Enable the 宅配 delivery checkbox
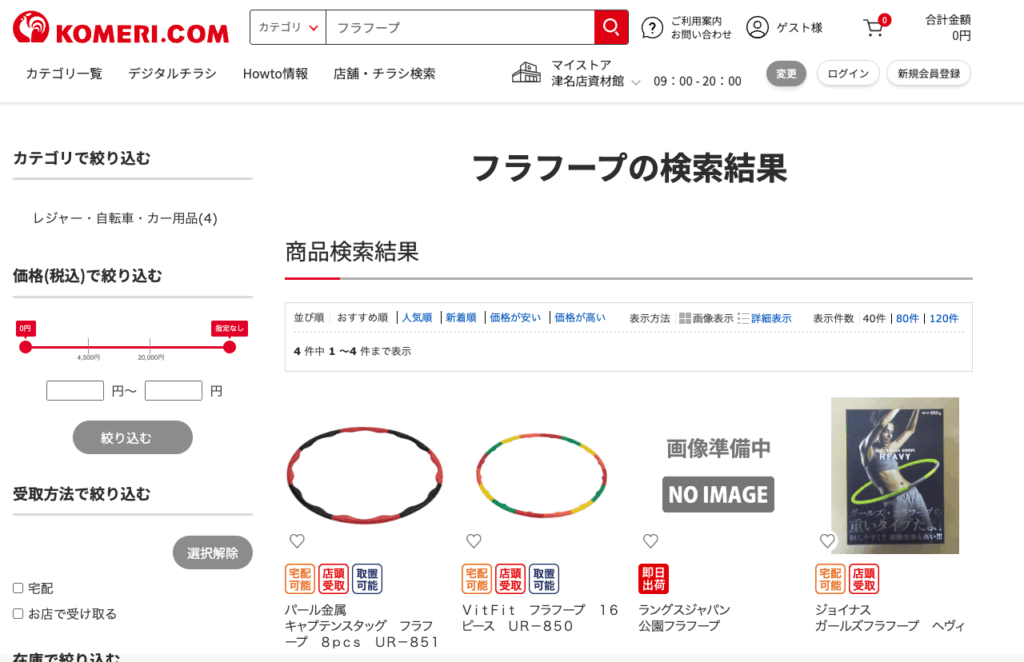This screenshot has width=1024, height=662. coord(18,588)
